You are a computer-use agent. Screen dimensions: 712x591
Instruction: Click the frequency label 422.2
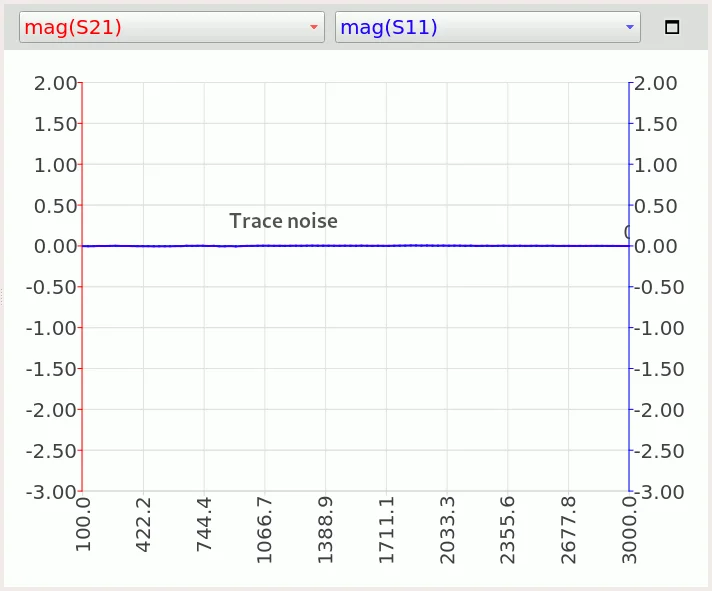pos(143,524)
